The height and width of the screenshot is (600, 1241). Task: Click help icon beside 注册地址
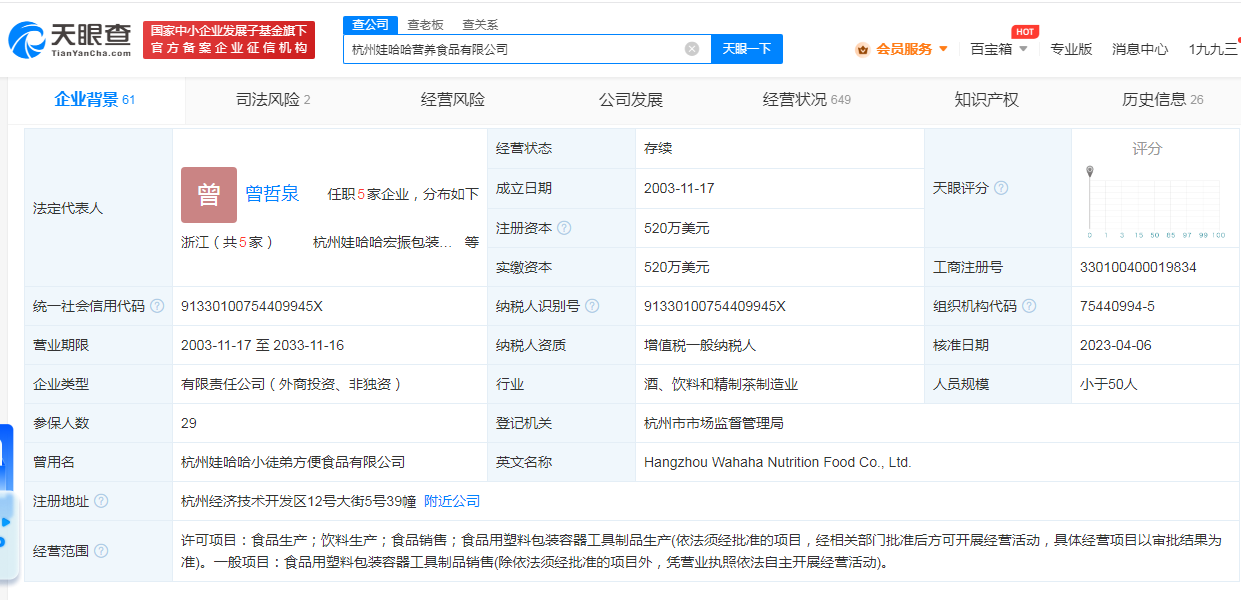(x=101, y=501)
